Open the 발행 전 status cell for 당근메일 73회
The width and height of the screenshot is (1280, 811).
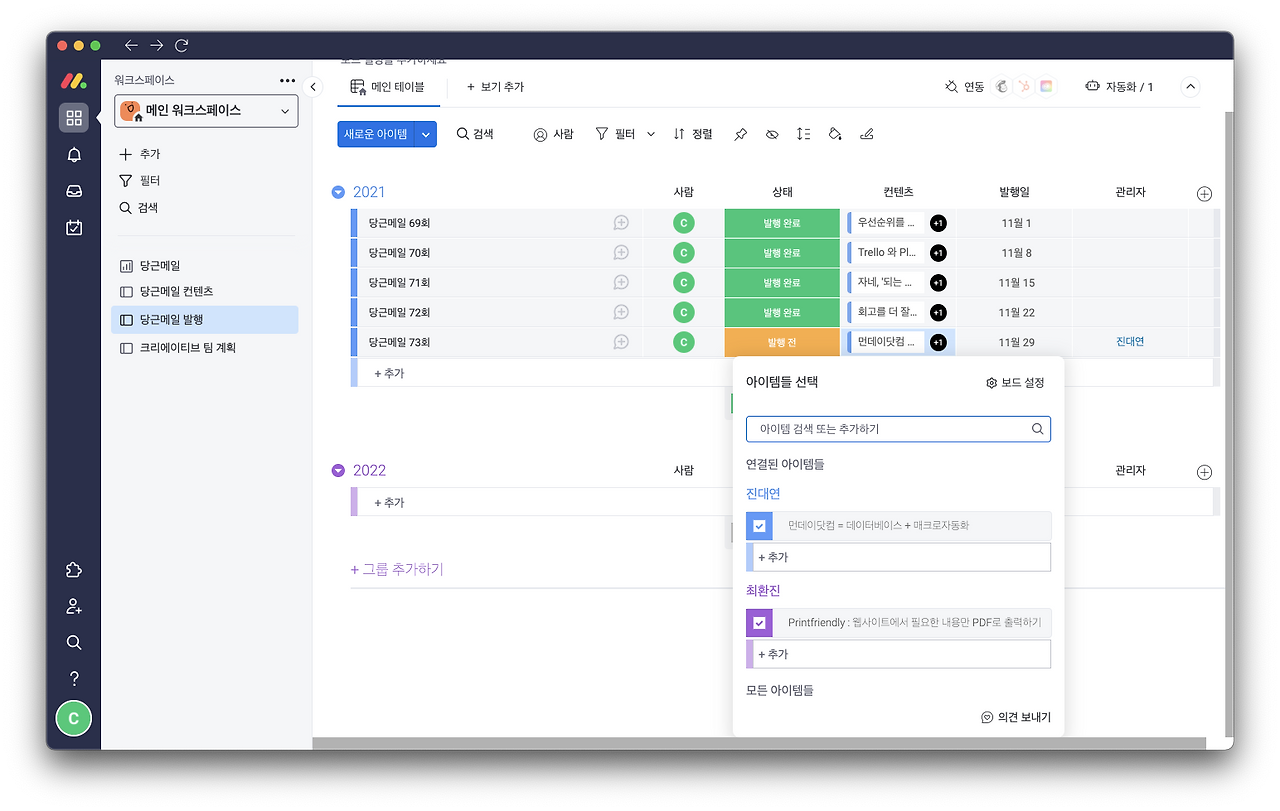pos(782,342)
